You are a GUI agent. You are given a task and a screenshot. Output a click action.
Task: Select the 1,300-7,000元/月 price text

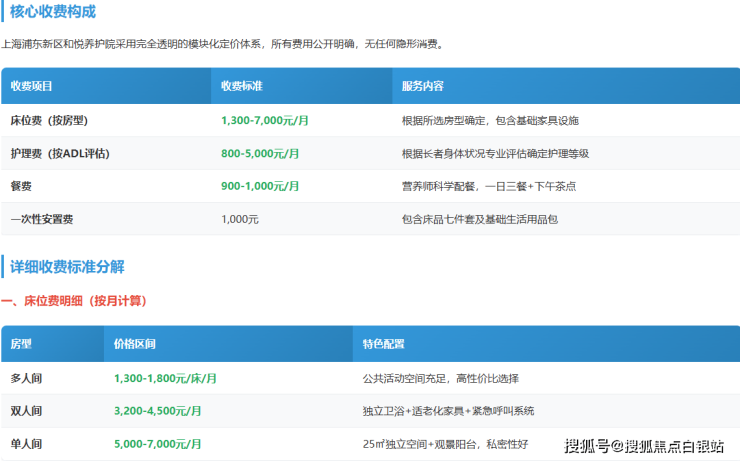pos(265,121)
